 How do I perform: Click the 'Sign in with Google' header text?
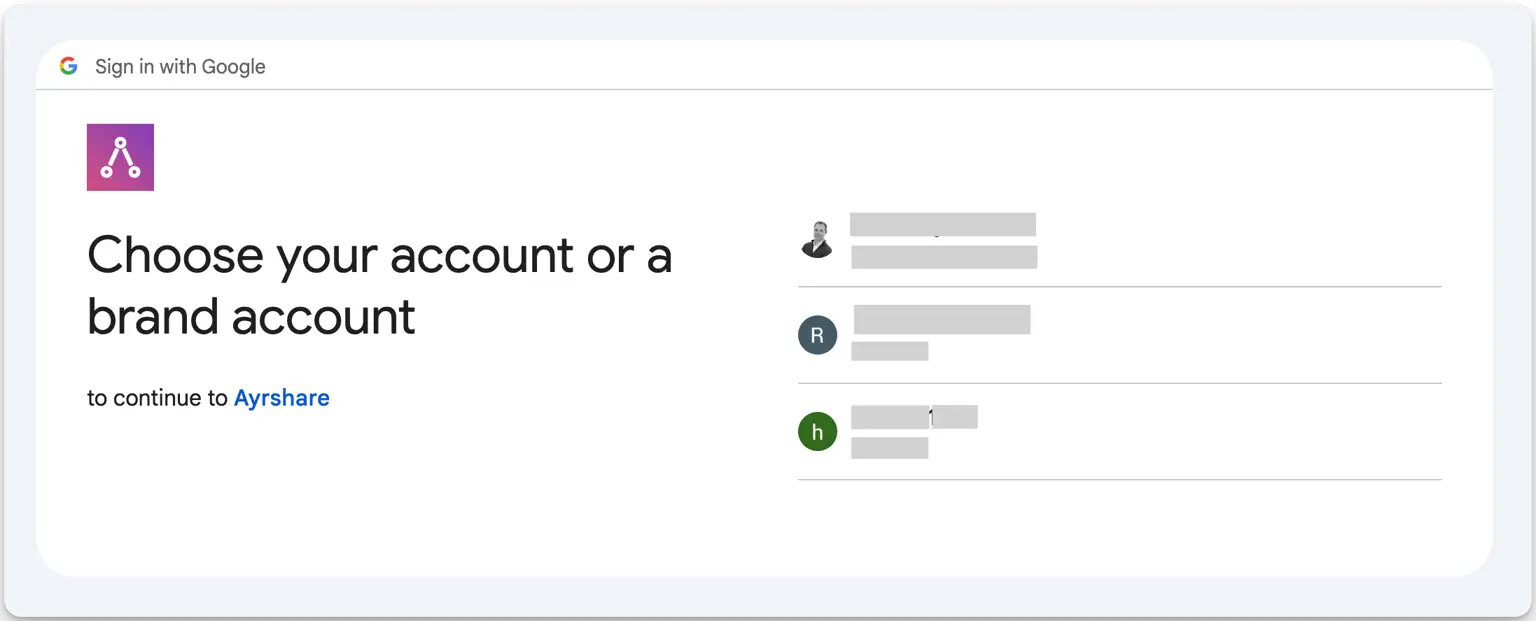point(180,67)
